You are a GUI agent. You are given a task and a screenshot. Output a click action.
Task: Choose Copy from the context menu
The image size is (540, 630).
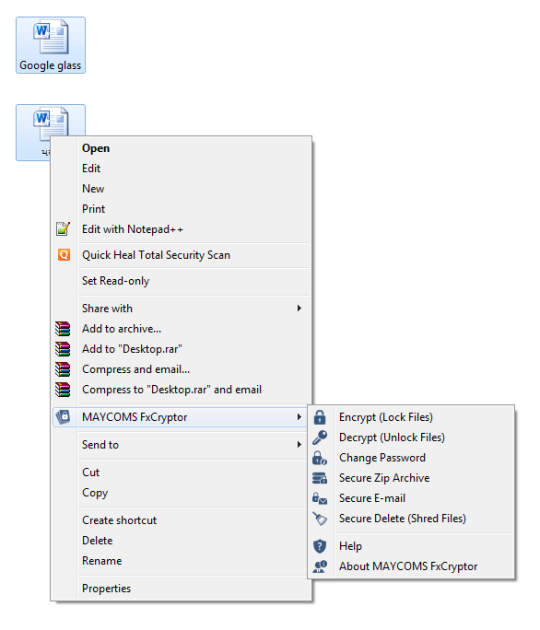click(x=182, y=493)
